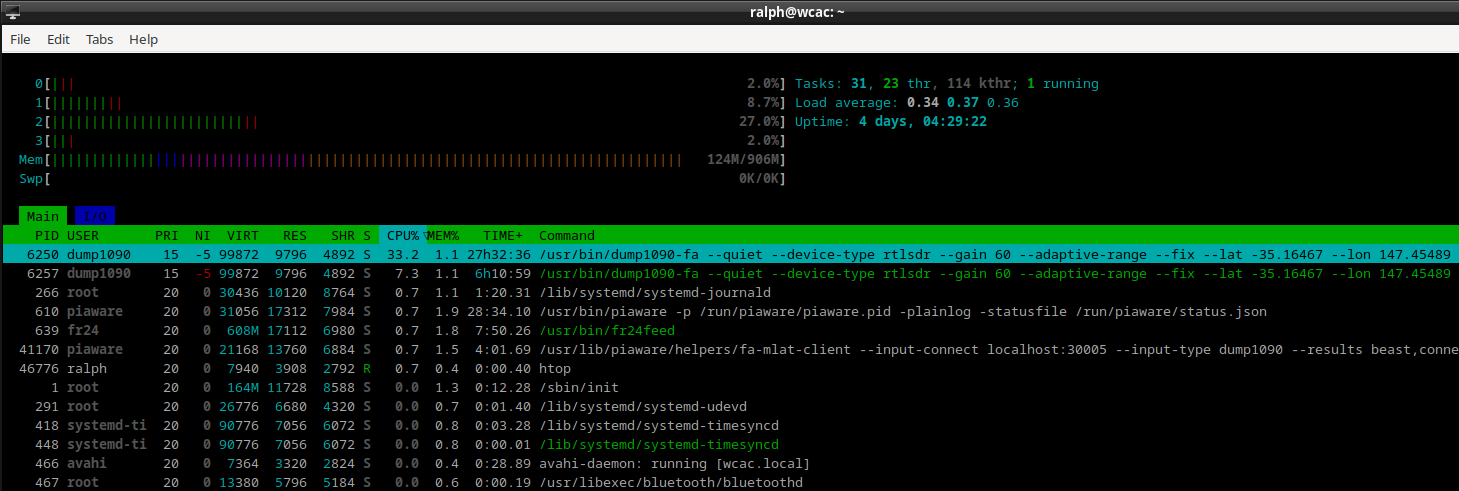The height and width of the screenshot is (491, 1459).
Task: Sort by the MEM% column header
Action: click(443, 236)
